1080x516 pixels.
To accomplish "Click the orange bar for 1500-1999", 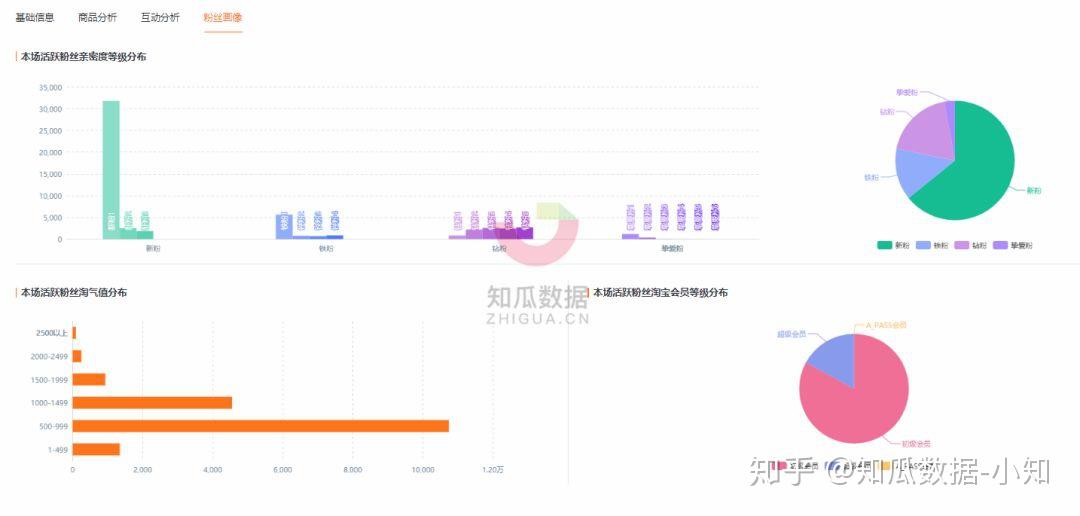I will click(x=89, y=379).
